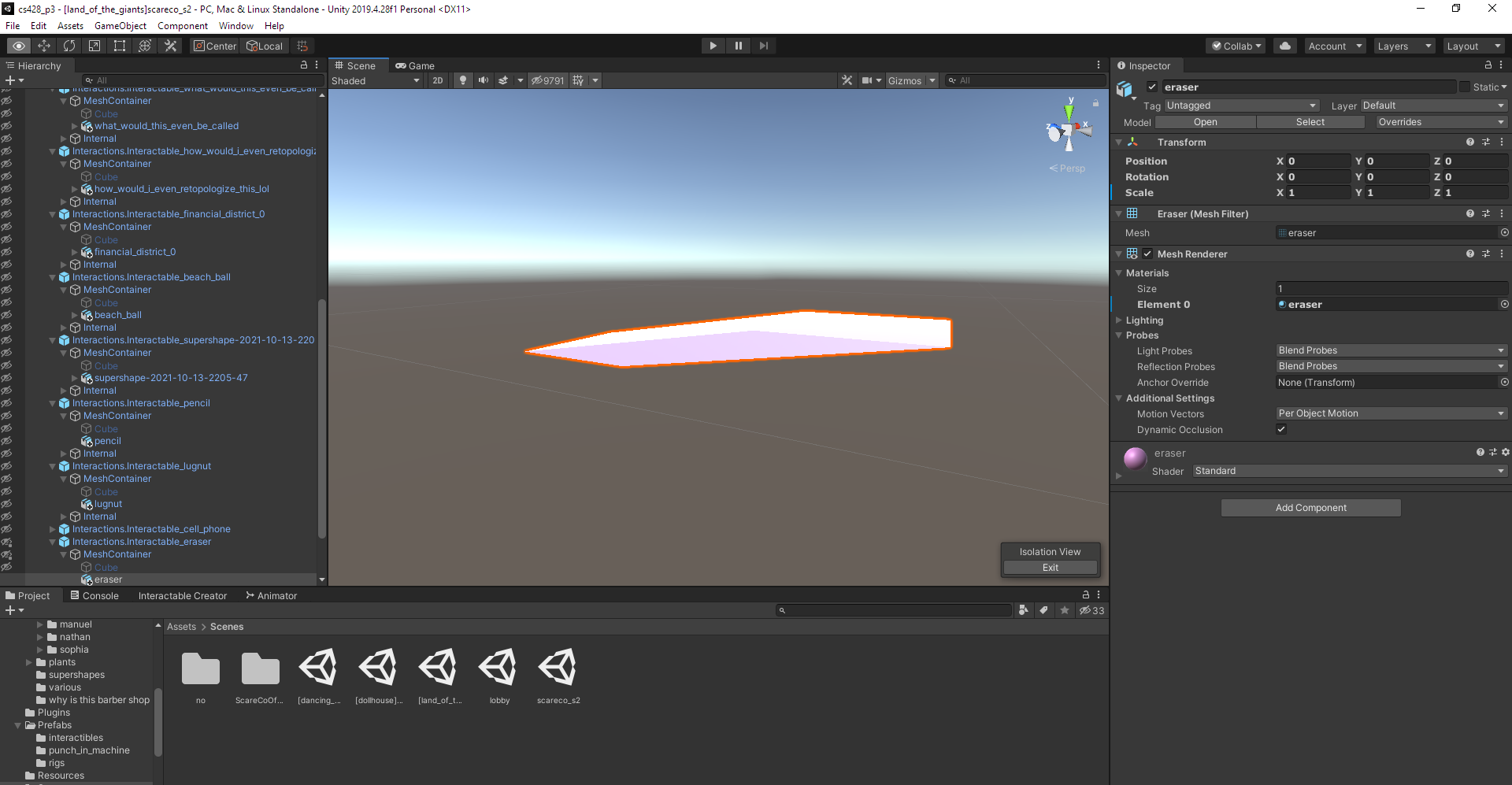
Task: Lock the scene gizmo rotation
Action: point(1095,103)
